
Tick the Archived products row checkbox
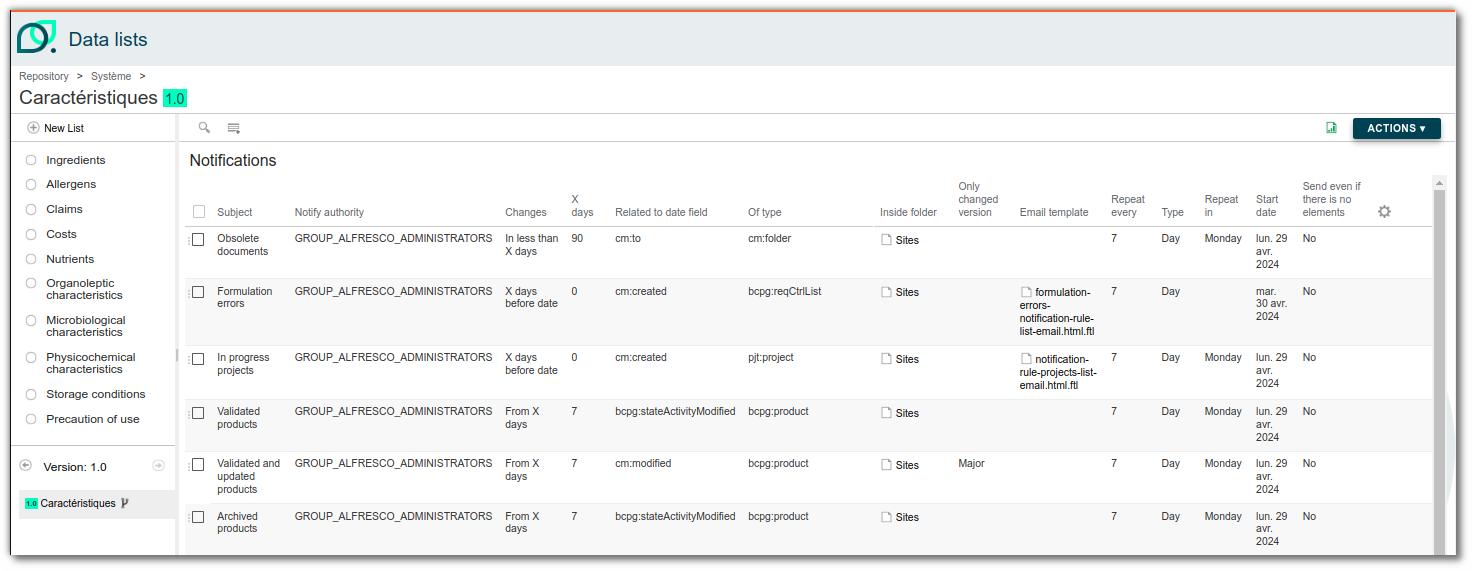198,517
